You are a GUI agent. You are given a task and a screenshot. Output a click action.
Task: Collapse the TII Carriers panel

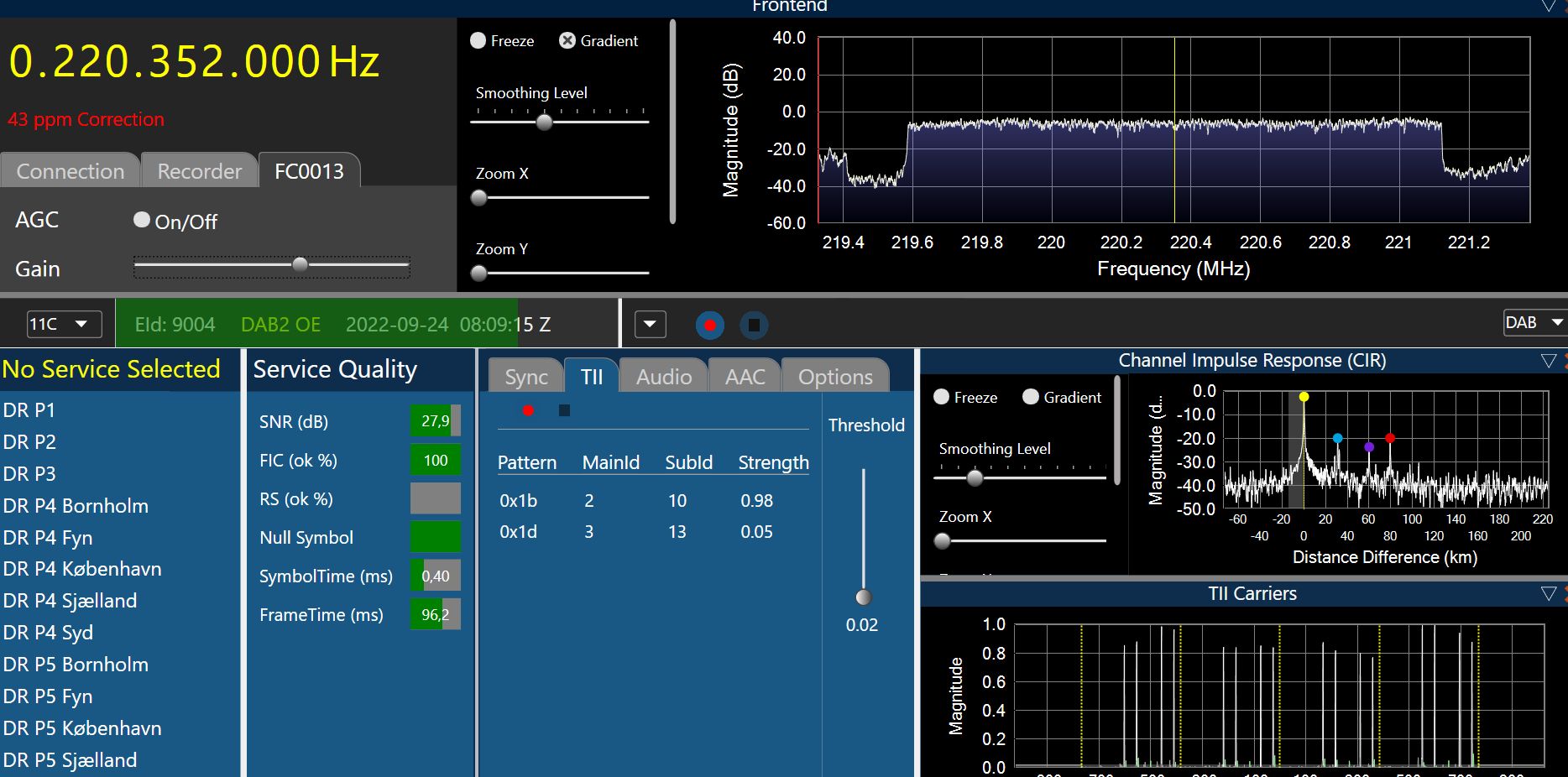click(1549, 594)
